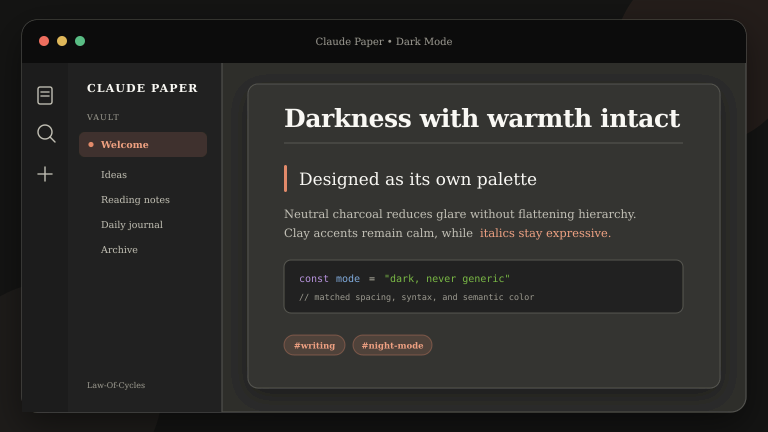Click the #writing tag
Image resolution: width=768 pixels, height=432 pixels.
pos(314,345)
